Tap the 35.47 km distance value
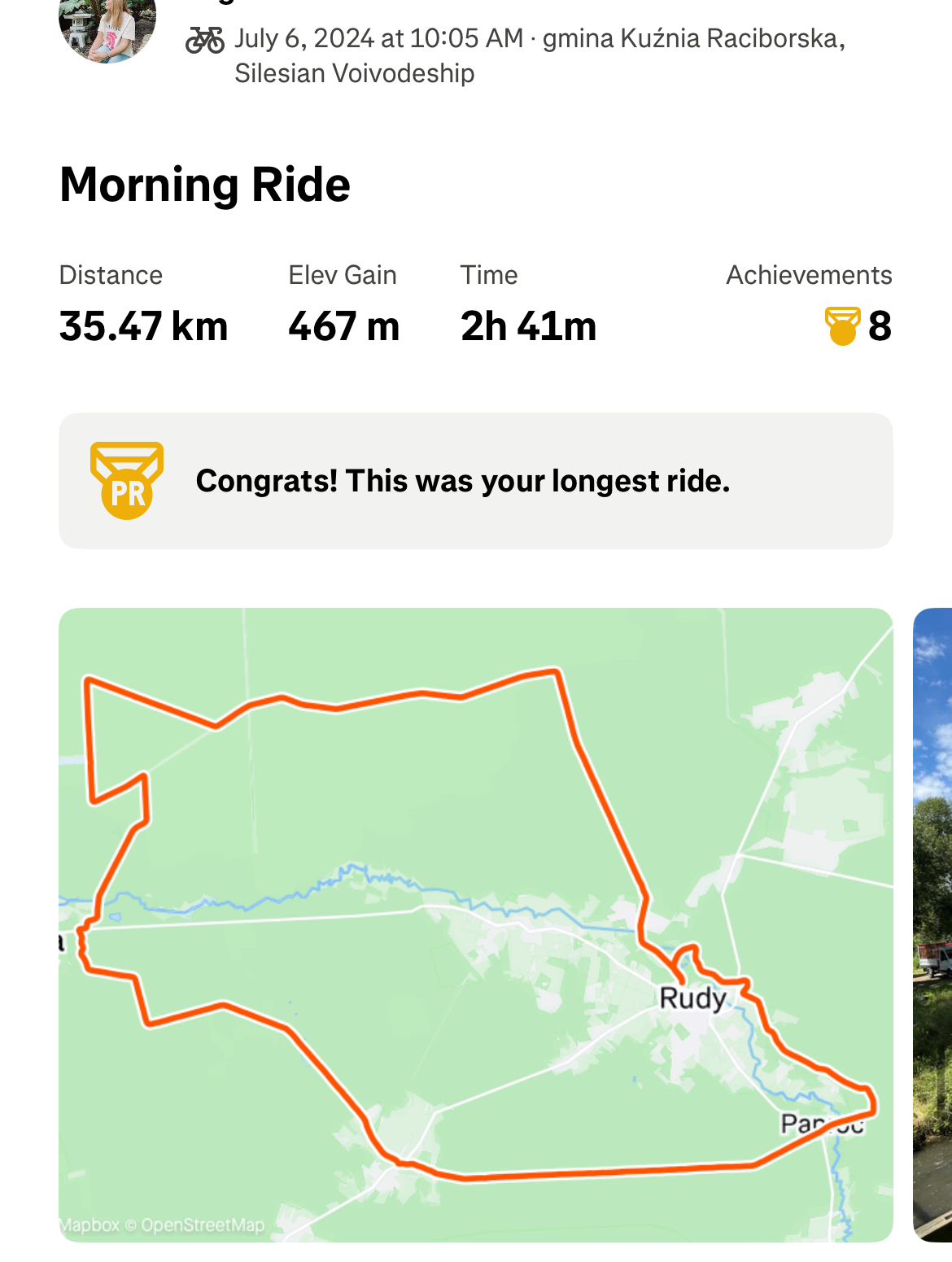The width and height of the screenshot is (952, 1262). [x=143, y=326]
